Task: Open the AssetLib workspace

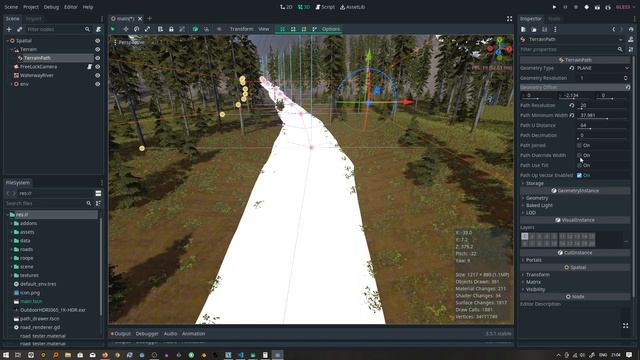Action: (x=353, y=7)
